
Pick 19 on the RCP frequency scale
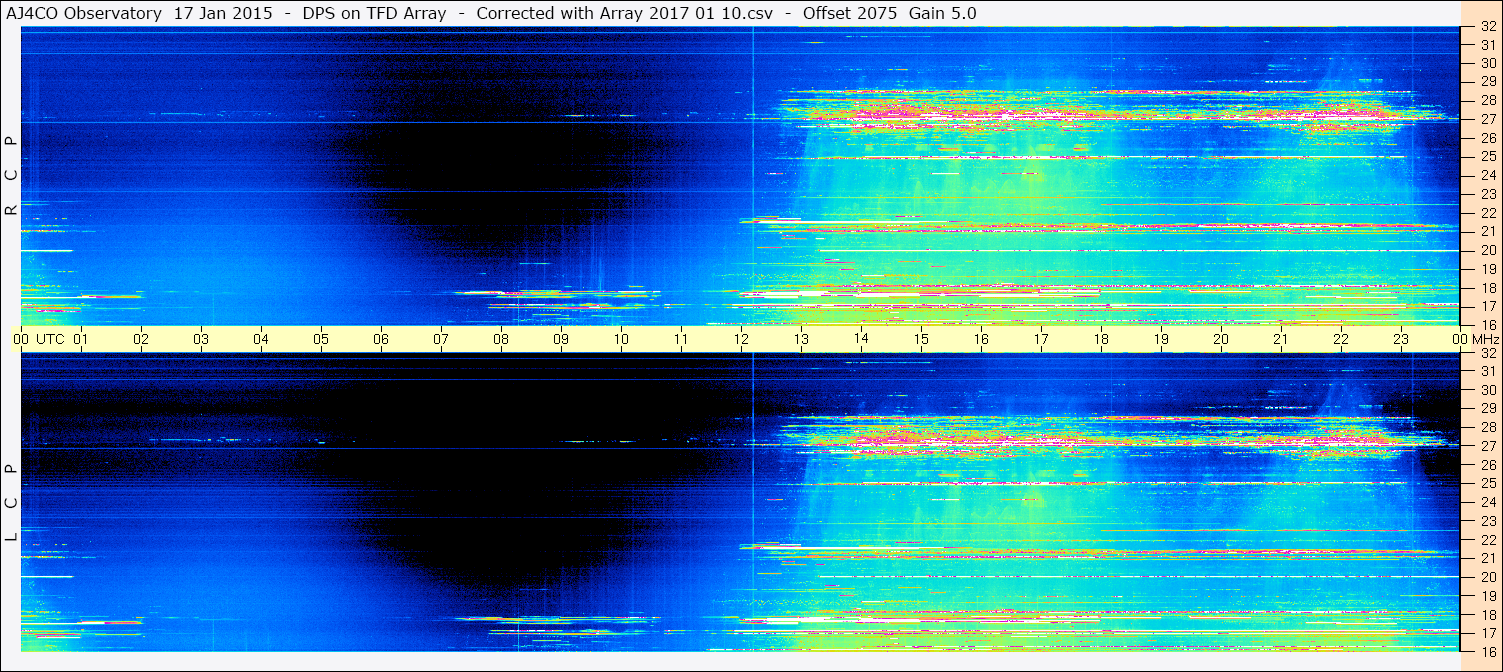(x=1488, y=269)
